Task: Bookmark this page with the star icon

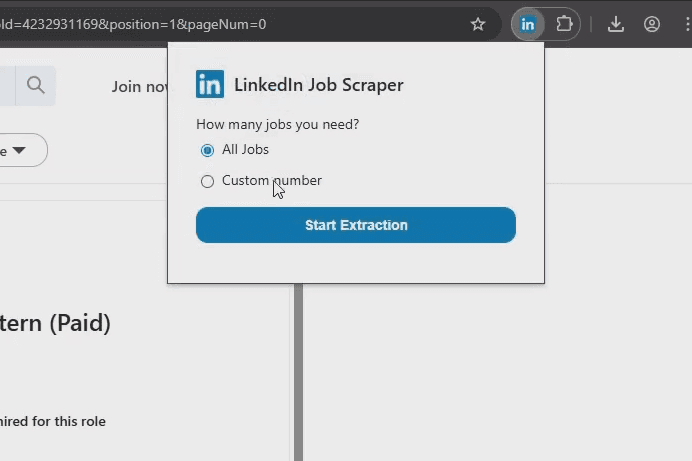Action: point(478,24)
